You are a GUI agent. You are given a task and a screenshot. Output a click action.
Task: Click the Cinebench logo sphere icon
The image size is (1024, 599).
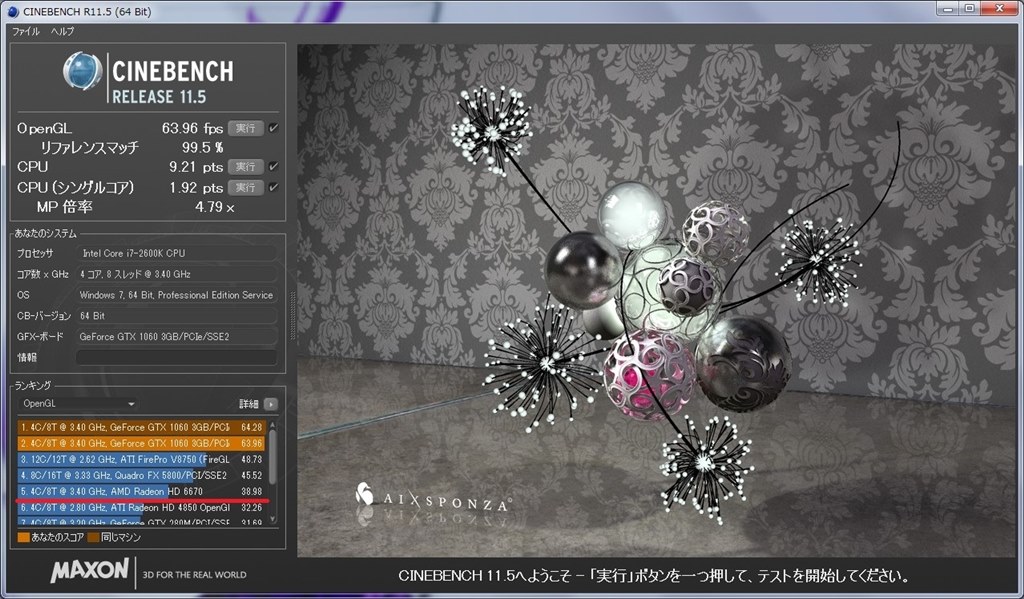coord(82,71)
